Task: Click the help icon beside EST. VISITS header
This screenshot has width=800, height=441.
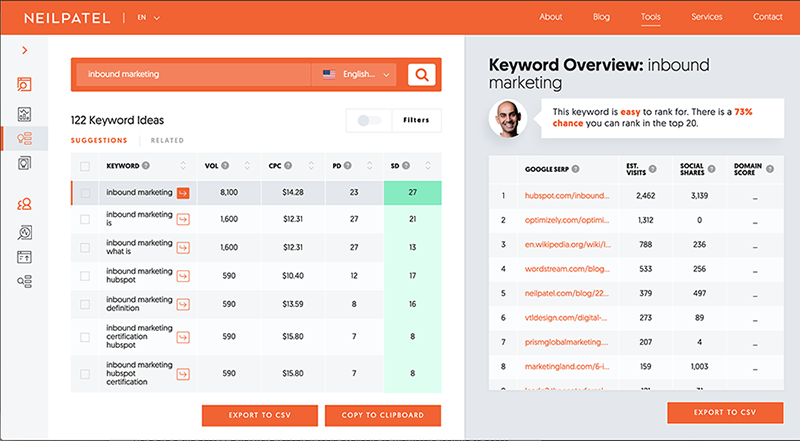Action: (653, 169)
